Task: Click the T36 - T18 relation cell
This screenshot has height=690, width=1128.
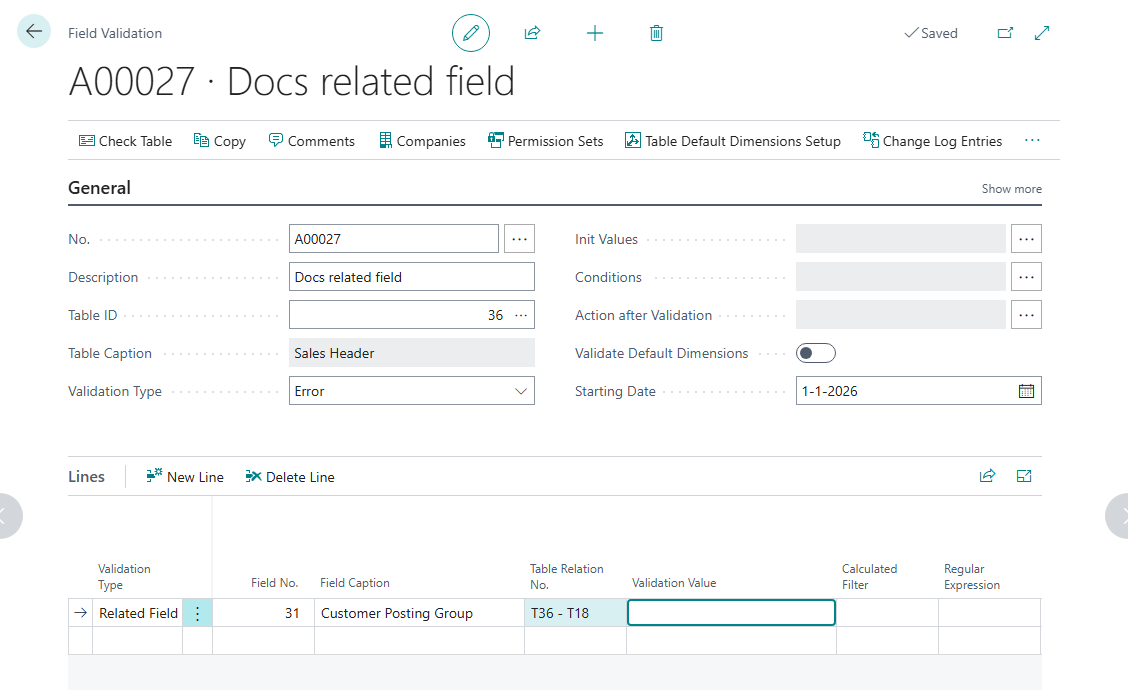Action: pyautogui.click(x=576, y=613)
